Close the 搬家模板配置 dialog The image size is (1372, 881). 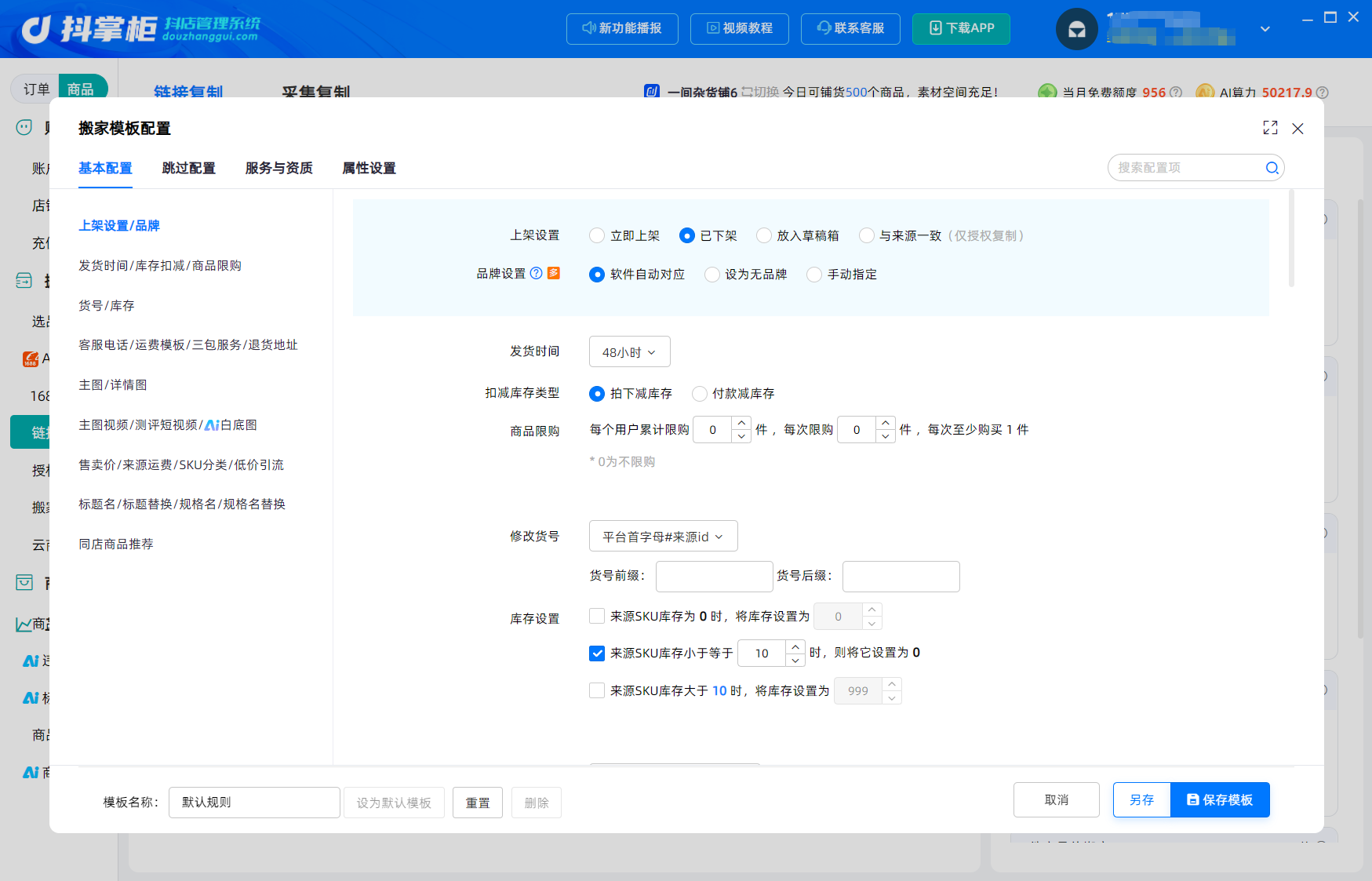[x=1297, y=129]
